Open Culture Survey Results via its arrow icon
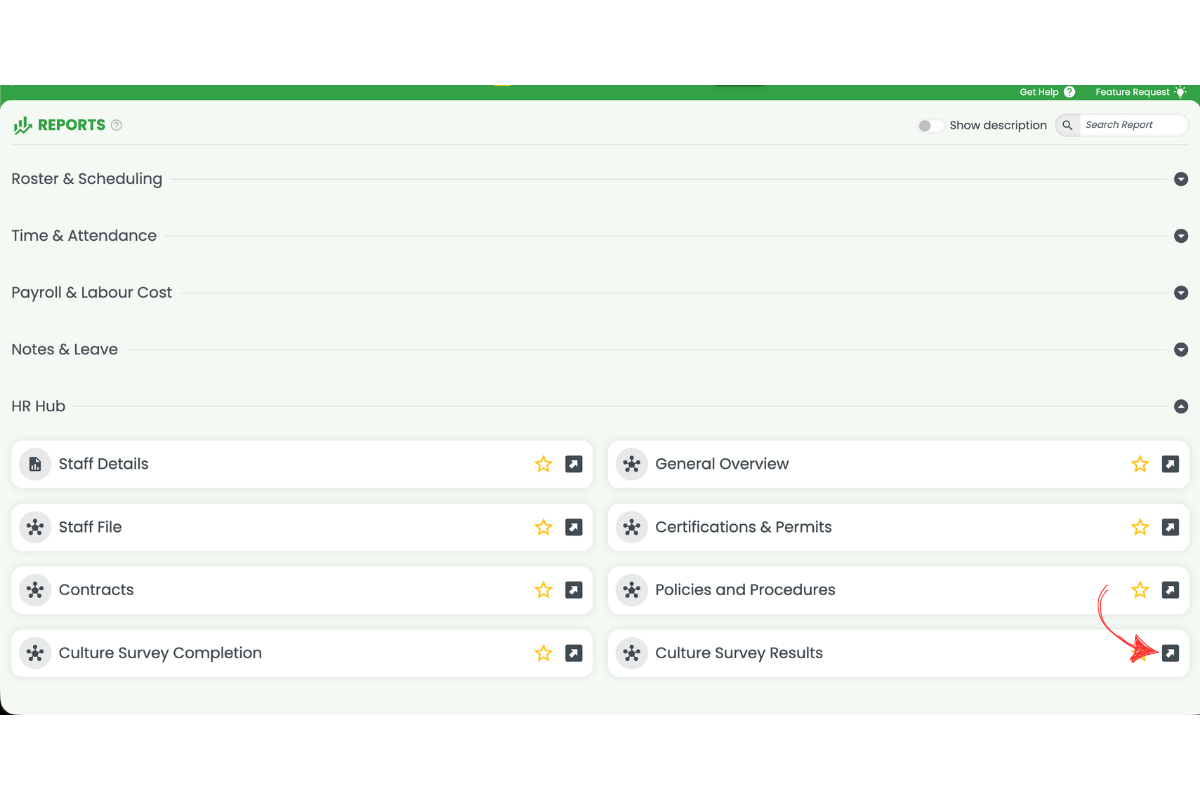Image resolution: width=1200 pixels, height=800 pixels. [x=1170, y=653]
